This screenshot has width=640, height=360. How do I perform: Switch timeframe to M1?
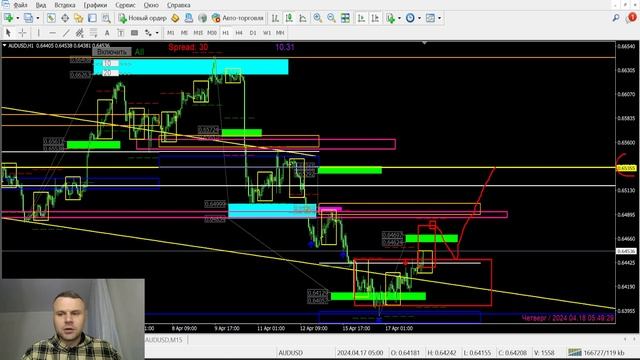(x=171, y=33)
